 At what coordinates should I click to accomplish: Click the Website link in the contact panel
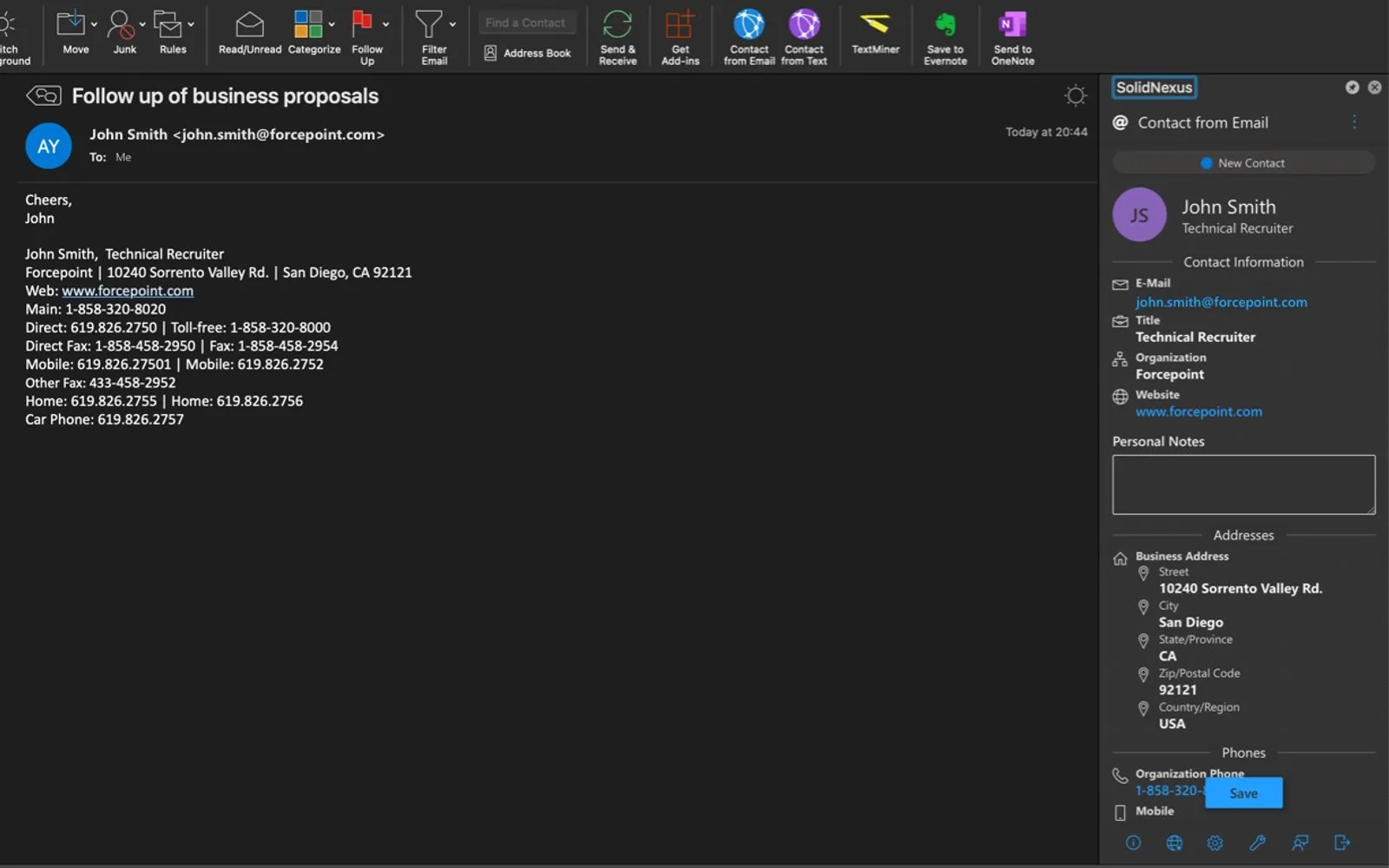(x=1199, y=411)
